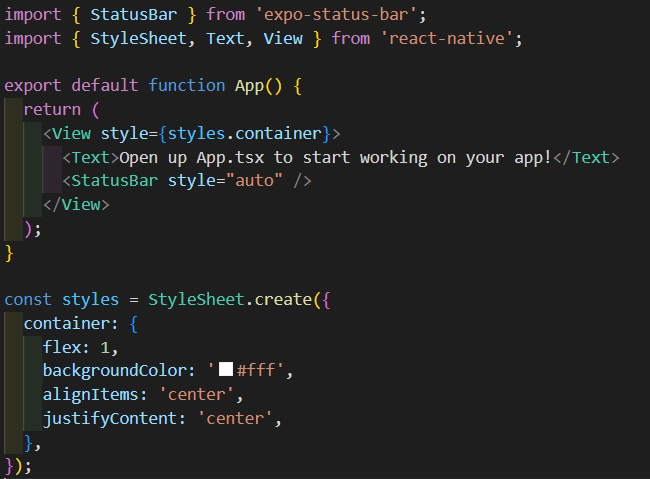Click the flex: 1 line
Viewport: 650px width, 479px height.
(80, 347)
